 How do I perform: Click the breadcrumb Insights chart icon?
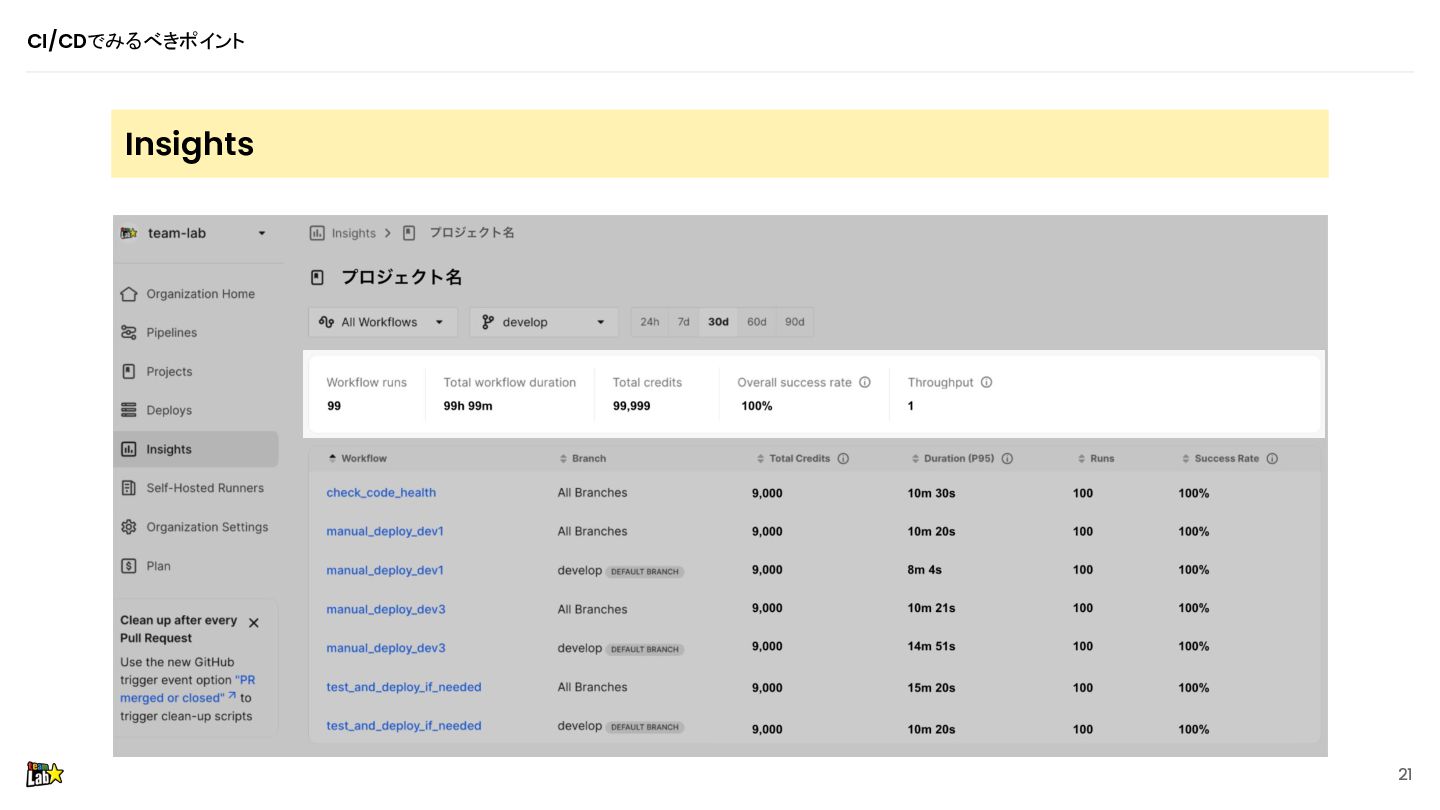317,233
